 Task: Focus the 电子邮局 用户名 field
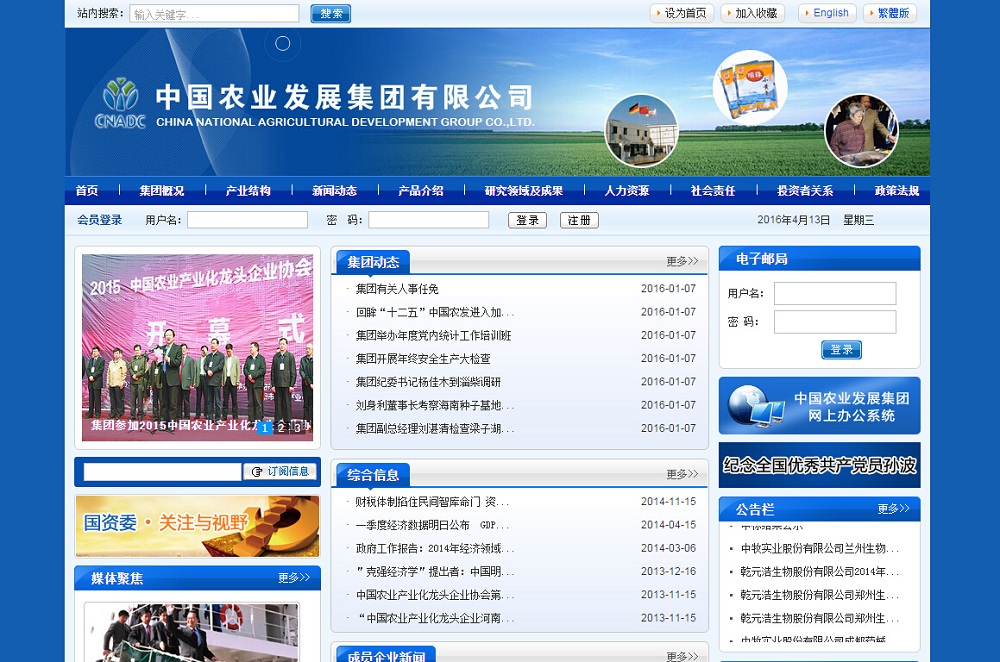click(835, 293)
